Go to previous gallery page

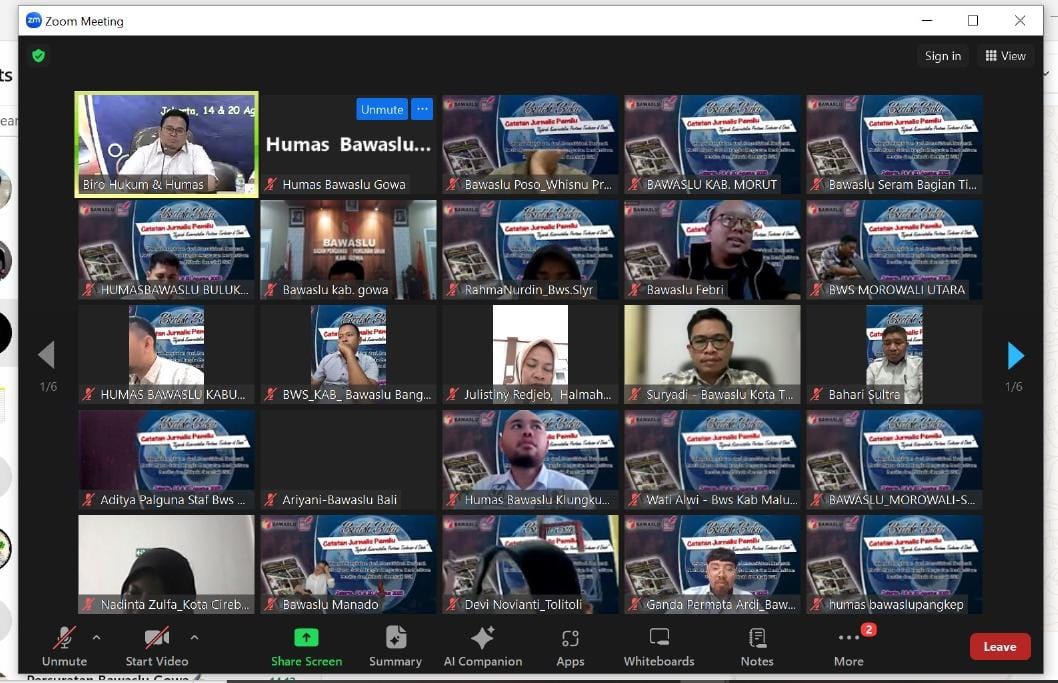(47, 355)
